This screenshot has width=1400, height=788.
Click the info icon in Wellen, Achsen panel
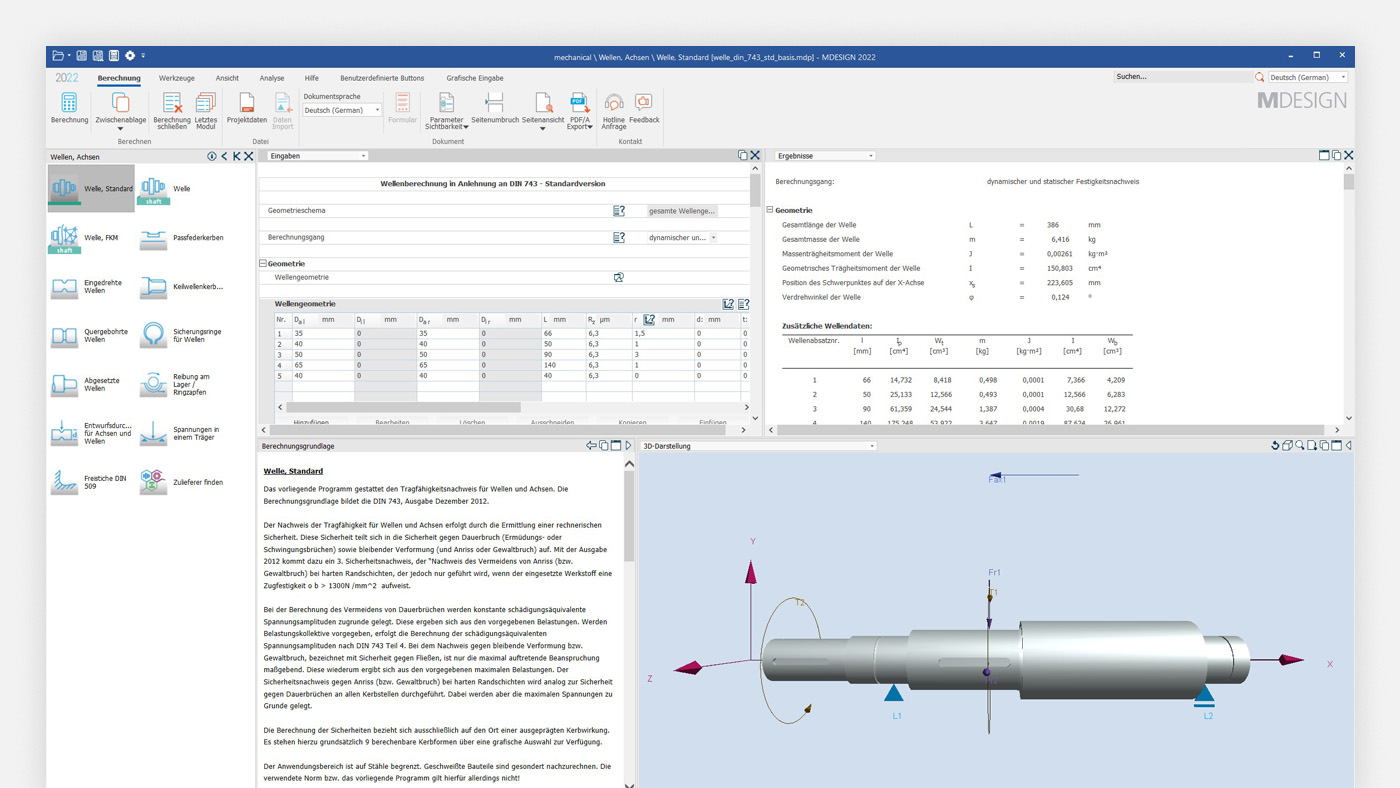[x=211, y=156]
